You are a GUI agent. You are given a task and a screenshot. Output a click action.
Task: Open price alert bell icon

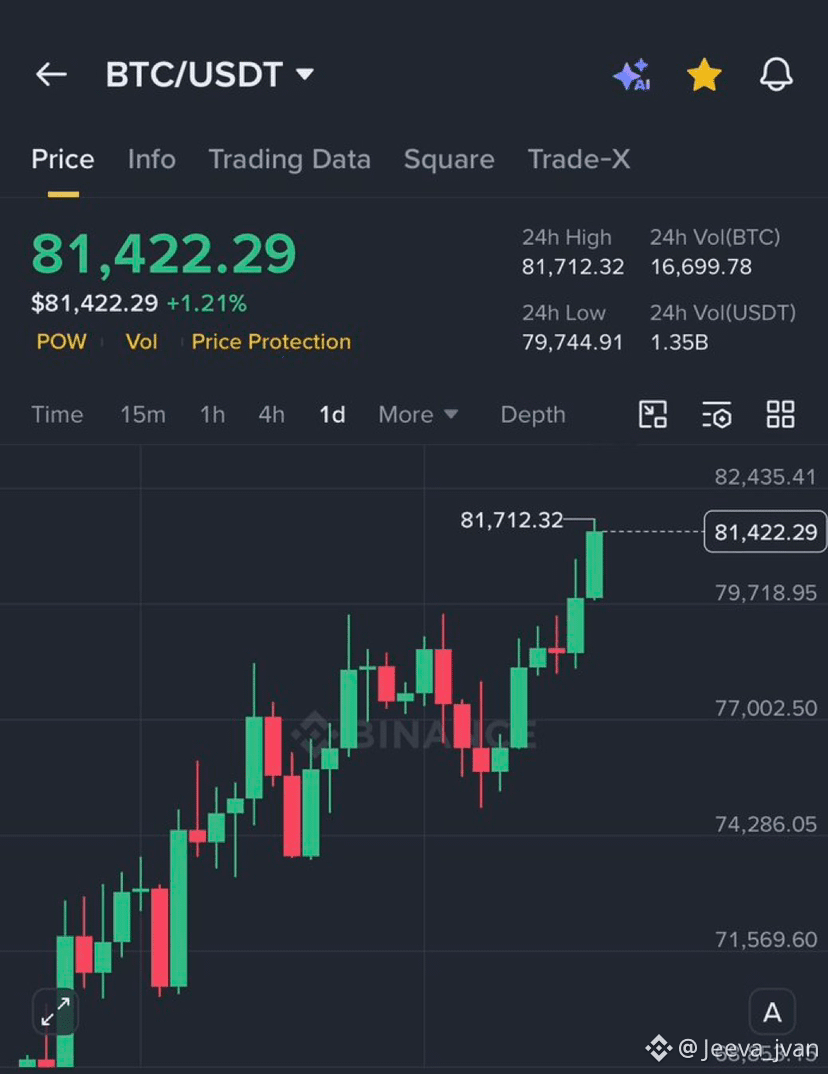(x=776, y=74)
